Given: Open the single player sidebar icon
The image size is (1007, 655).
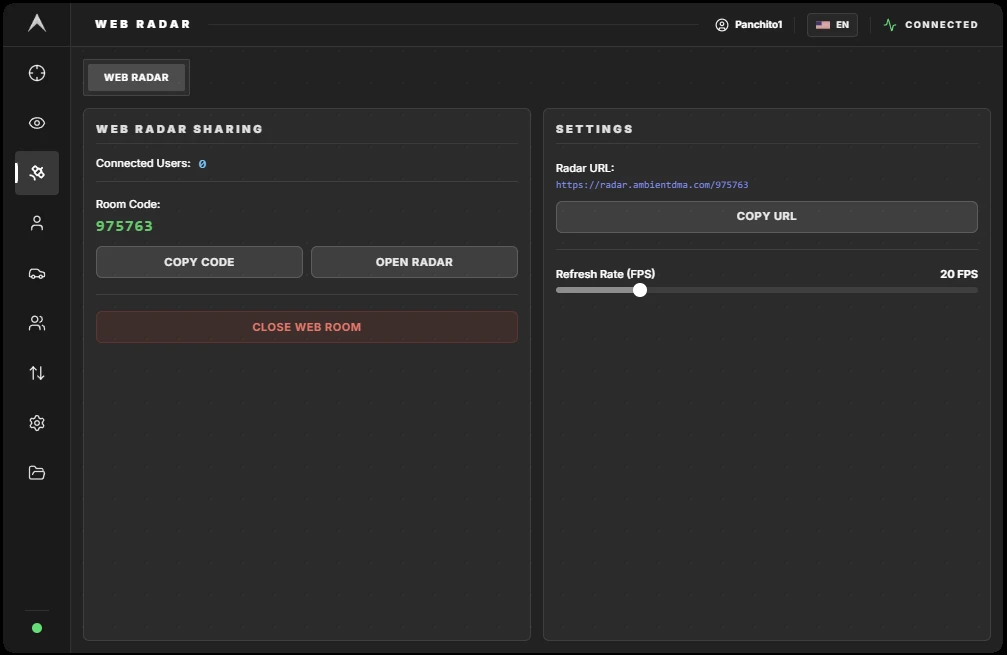Looking at the screenshot, I should click(37, 223).
